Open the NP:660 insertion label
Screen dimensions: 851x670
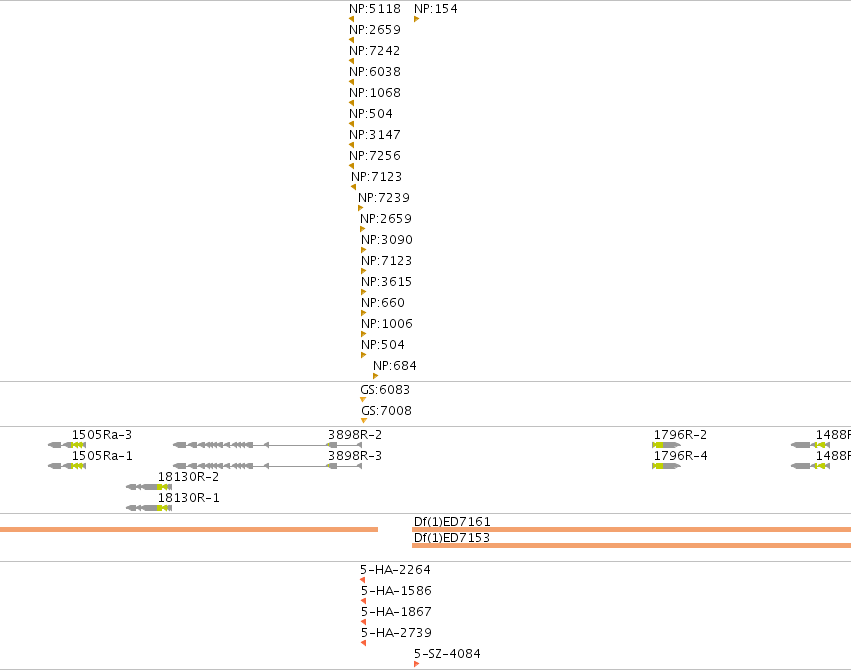pos(383,303)
